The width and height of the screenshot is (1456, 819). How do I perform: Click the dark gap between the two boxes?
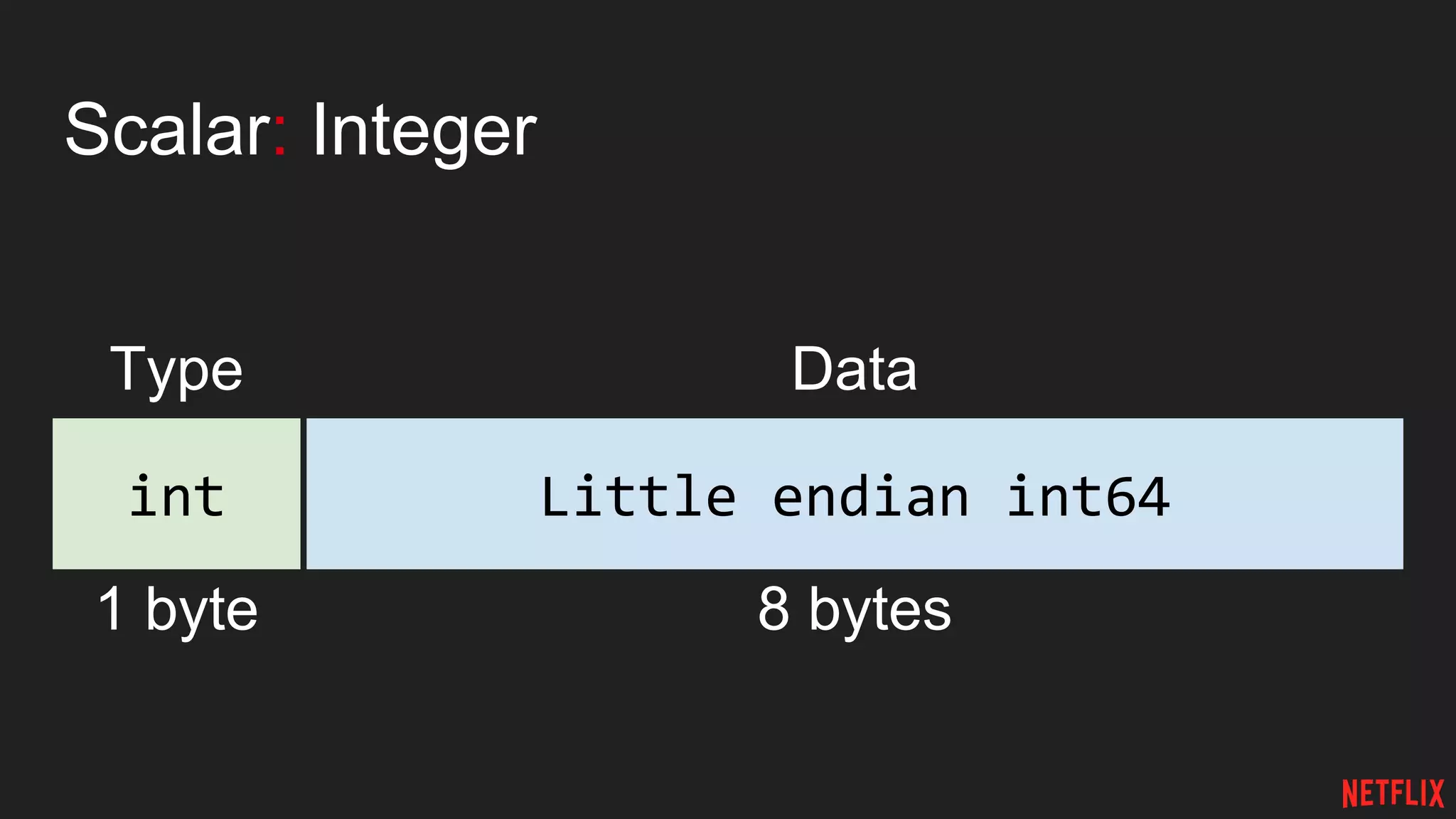click(304, 493)
